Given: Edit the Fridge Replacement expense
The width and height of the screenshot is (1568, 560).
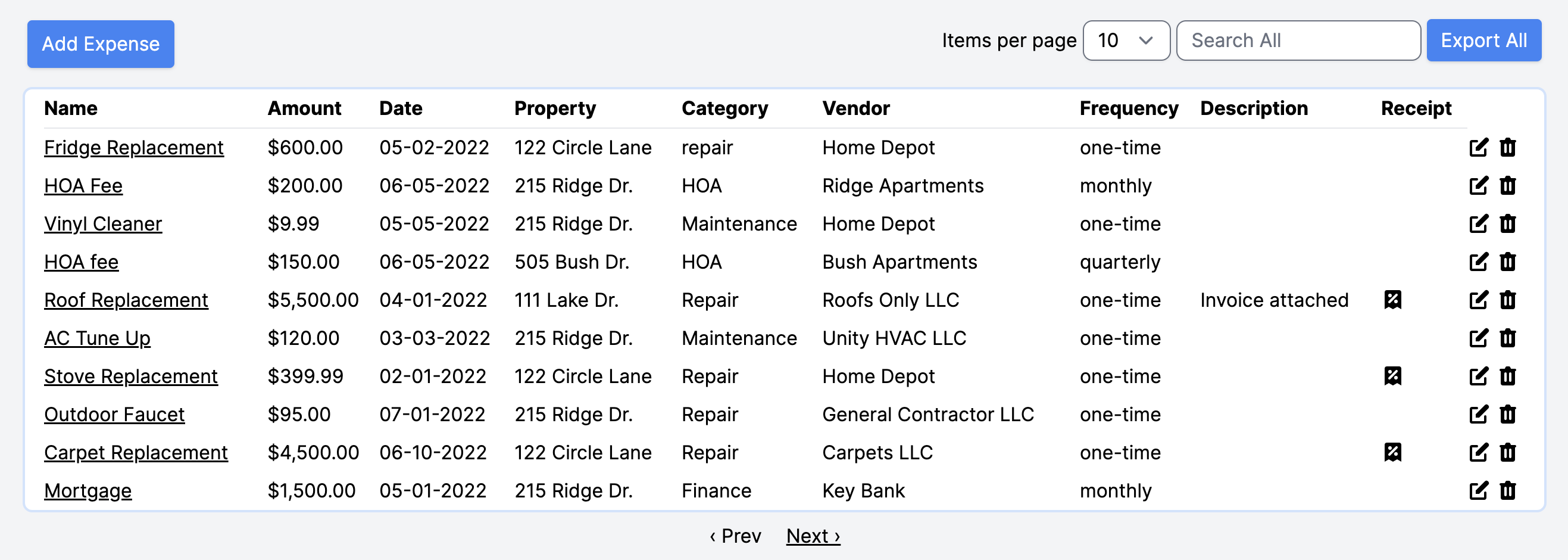Looking at the screenshot, I should [1478, 148].
